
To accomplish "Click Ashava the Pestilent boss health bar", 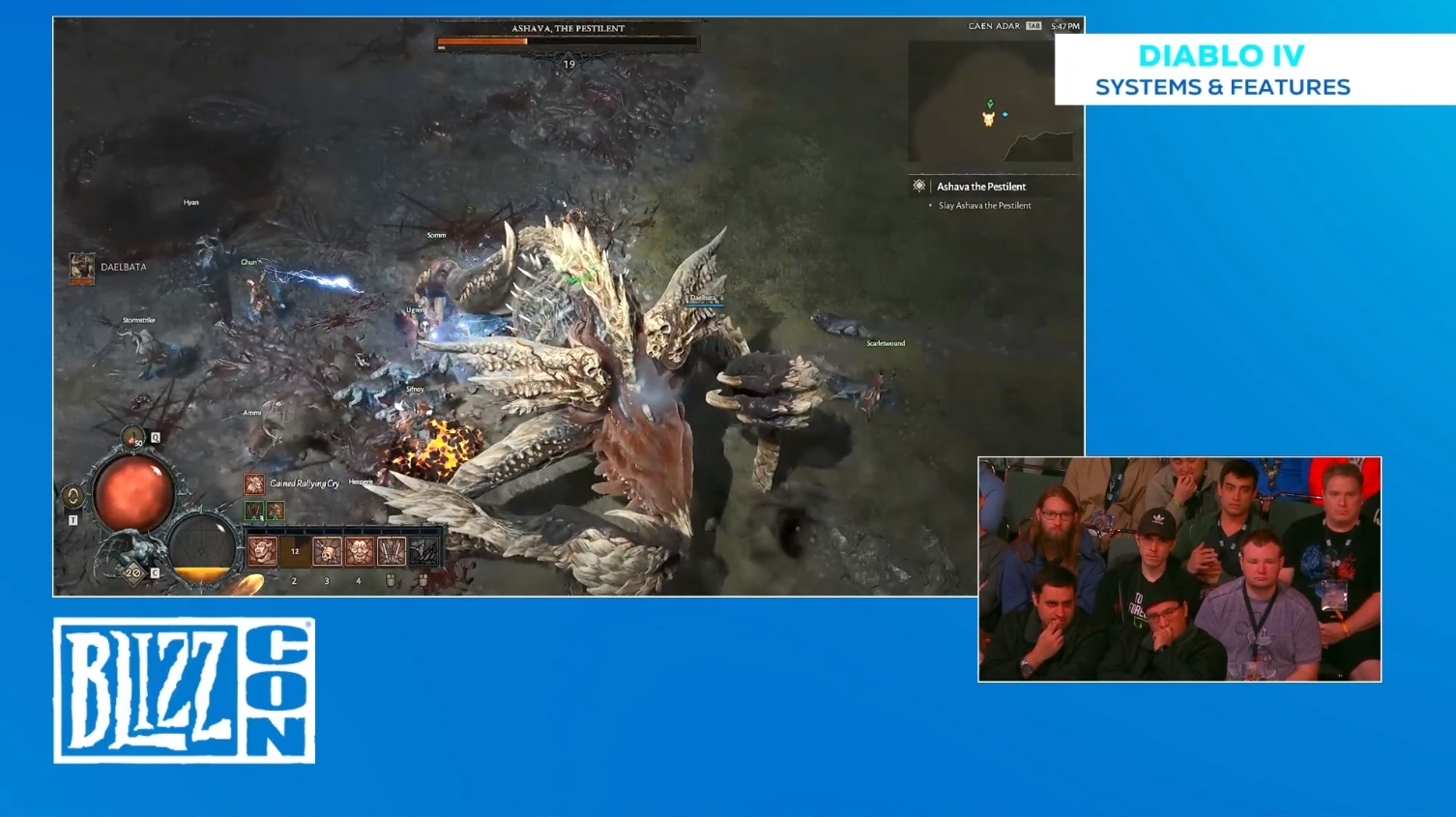I will pos(568,43).
